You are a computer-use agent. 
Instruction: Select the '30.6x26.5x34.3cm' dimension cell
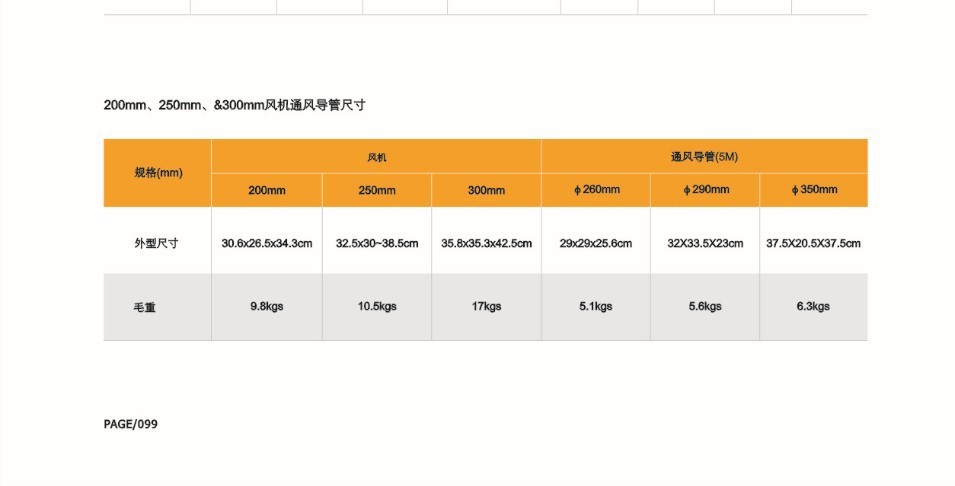tap(267, 242)
